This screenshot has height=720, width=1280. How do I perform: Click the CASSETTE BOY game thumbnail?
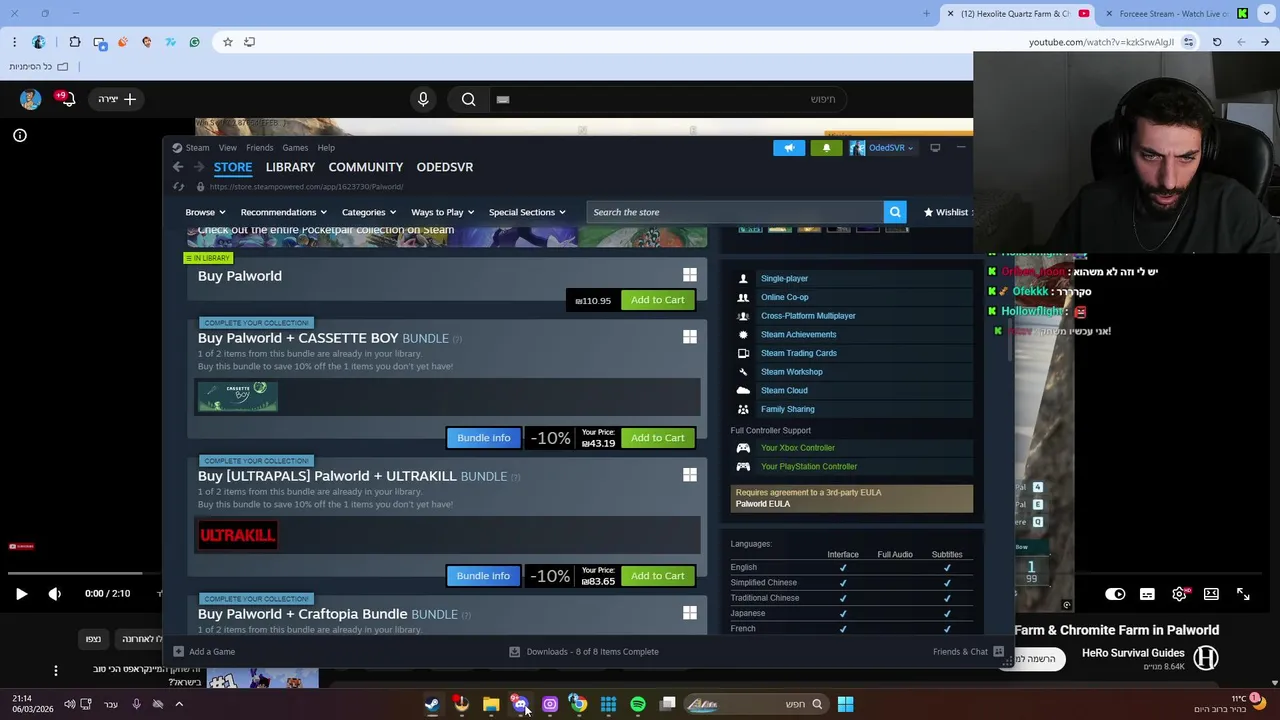(x=238, y=396)
